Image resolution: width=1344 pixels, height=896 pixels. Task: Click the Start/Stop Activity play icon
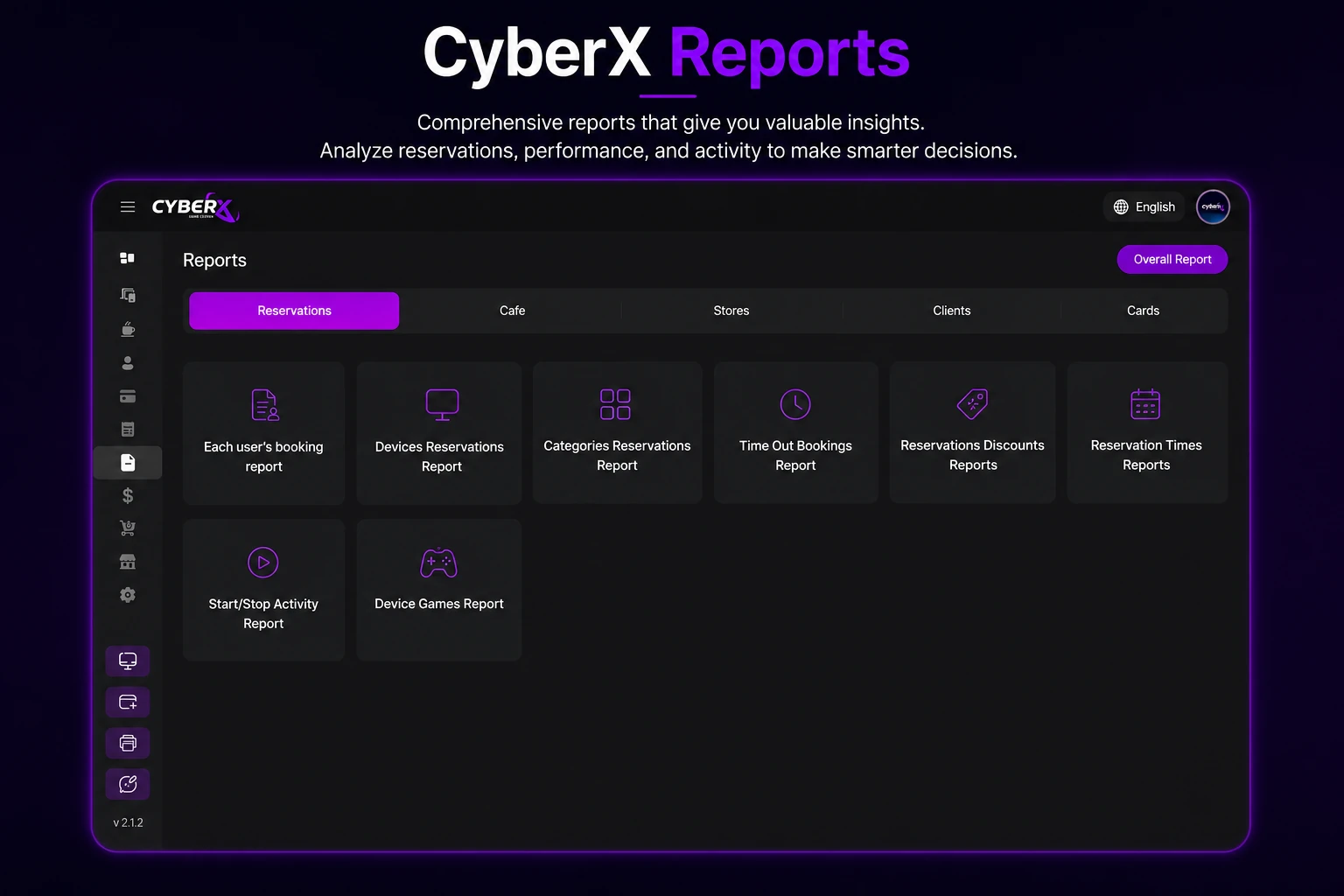click(263, 563)
